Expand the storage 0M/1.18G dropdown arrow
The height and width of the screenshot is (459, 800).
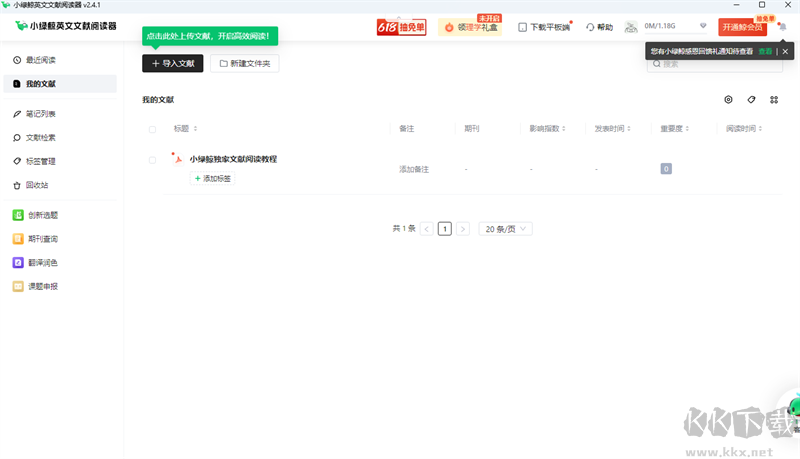click(703, 26)
